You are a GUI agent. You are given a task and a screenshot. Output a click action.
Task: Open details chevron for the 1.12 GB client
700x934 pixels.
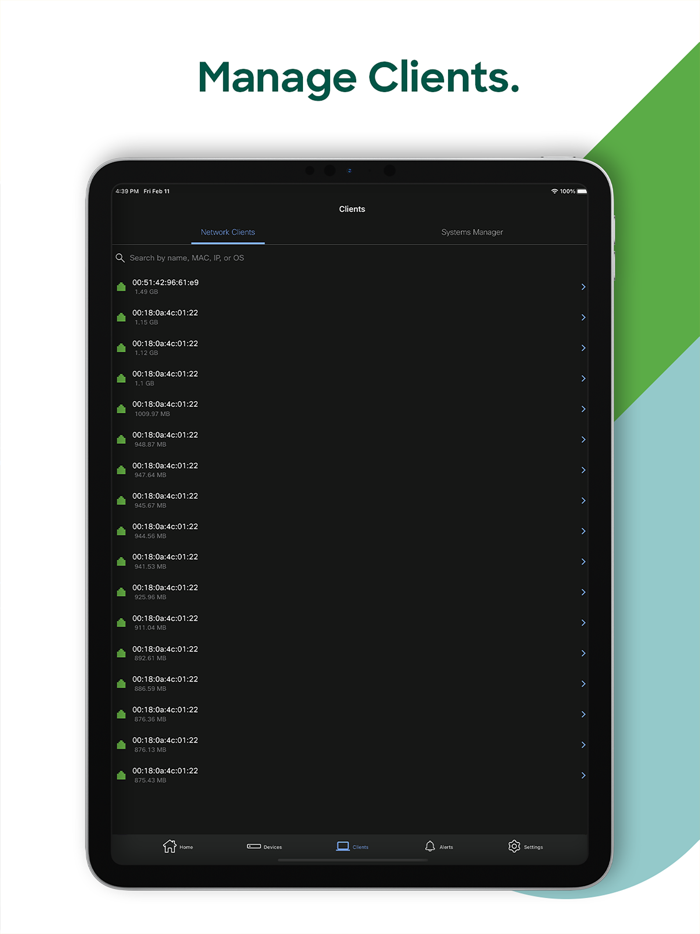coord(583,348)
